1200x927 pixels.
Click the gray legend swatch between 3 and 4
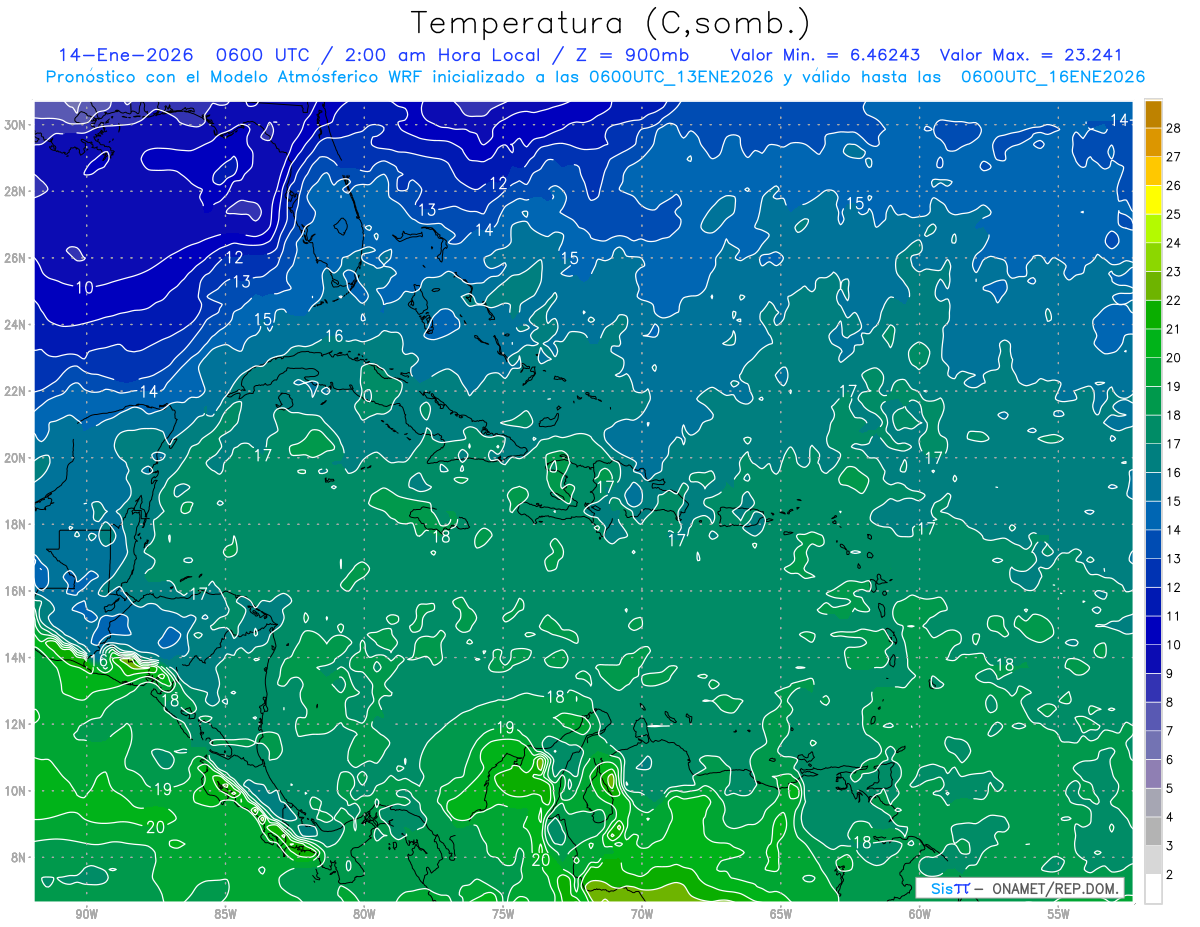click(x=1153, y=830)
